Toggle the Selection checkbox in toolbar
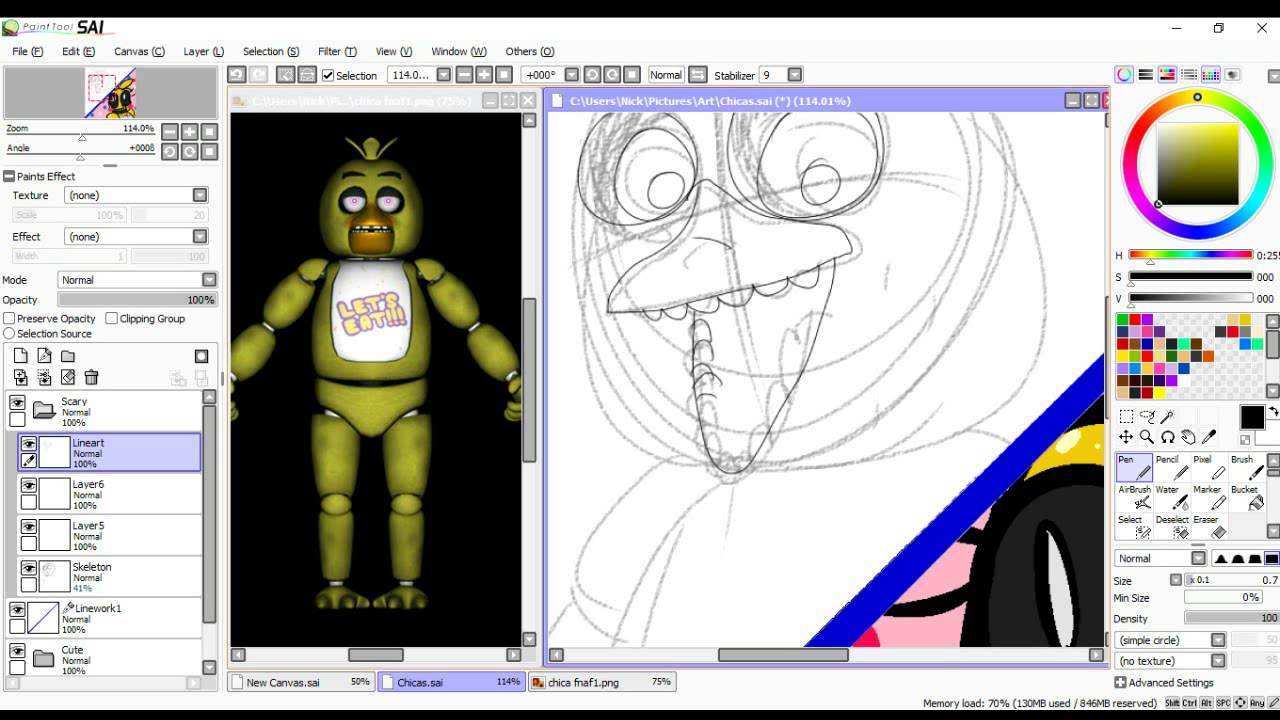Viewport: 1280px width, 720px height. pos(328,75)
